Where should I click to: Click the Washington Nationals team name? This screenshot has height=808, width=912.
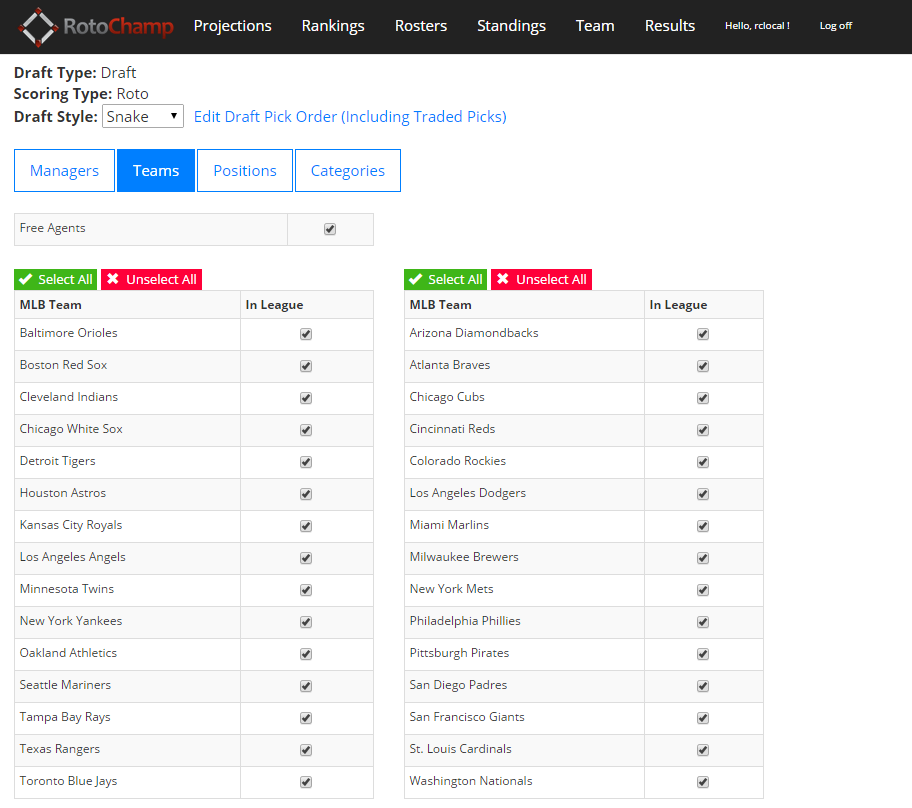pyautogui.click(x=471, y=781)
